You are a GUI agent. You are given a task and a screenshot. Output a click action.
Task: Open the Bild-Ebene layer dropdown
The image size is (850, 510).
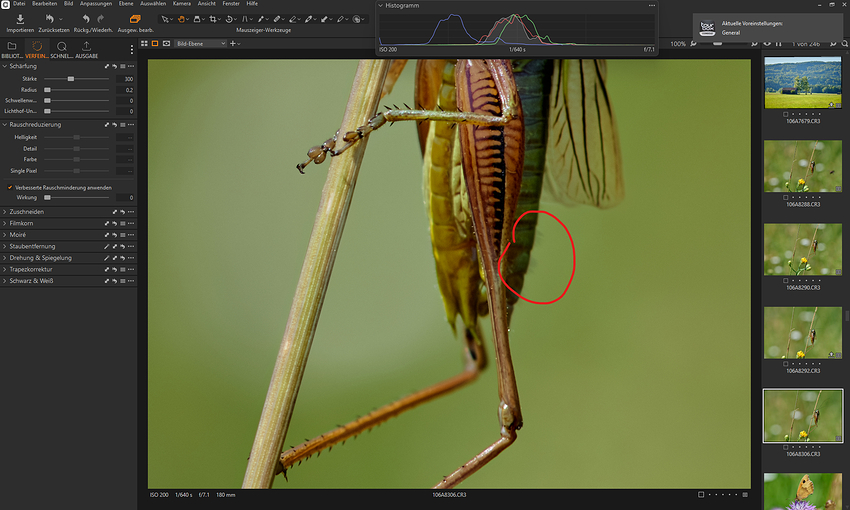(200, 43)
